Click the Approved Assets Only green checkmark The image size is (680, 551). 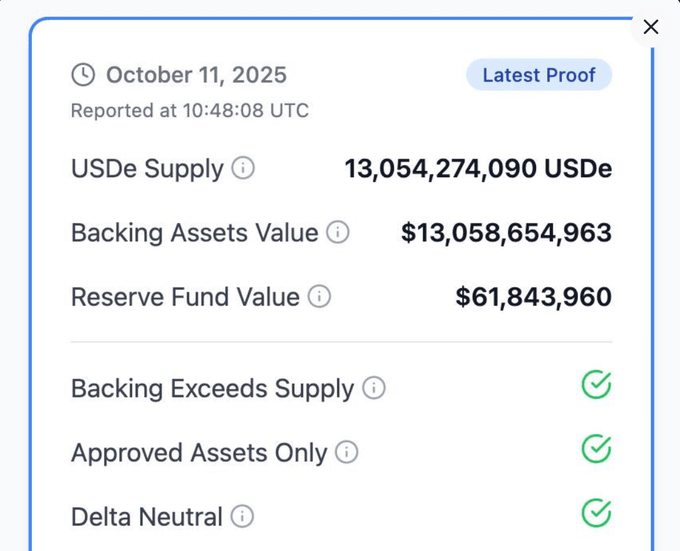click(596, 449)
